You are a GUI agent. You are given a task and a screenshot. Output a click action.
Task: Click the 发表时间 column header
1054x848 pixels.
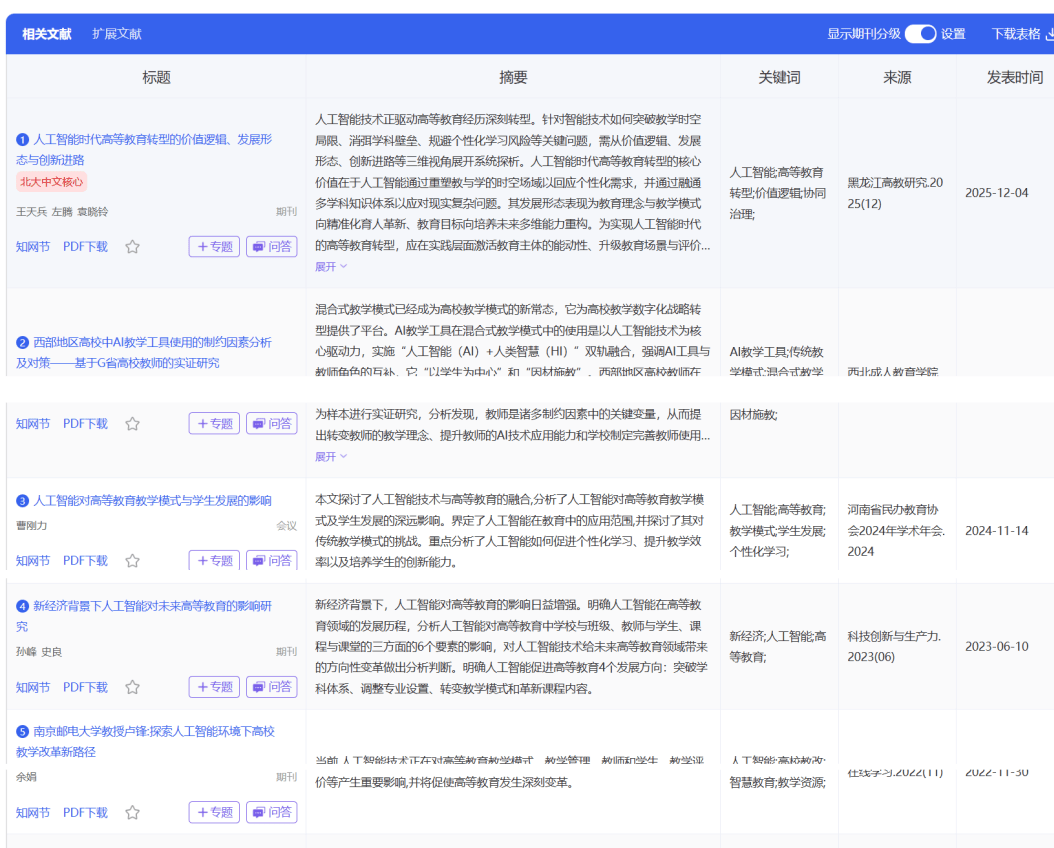[x=1014, y=78]
